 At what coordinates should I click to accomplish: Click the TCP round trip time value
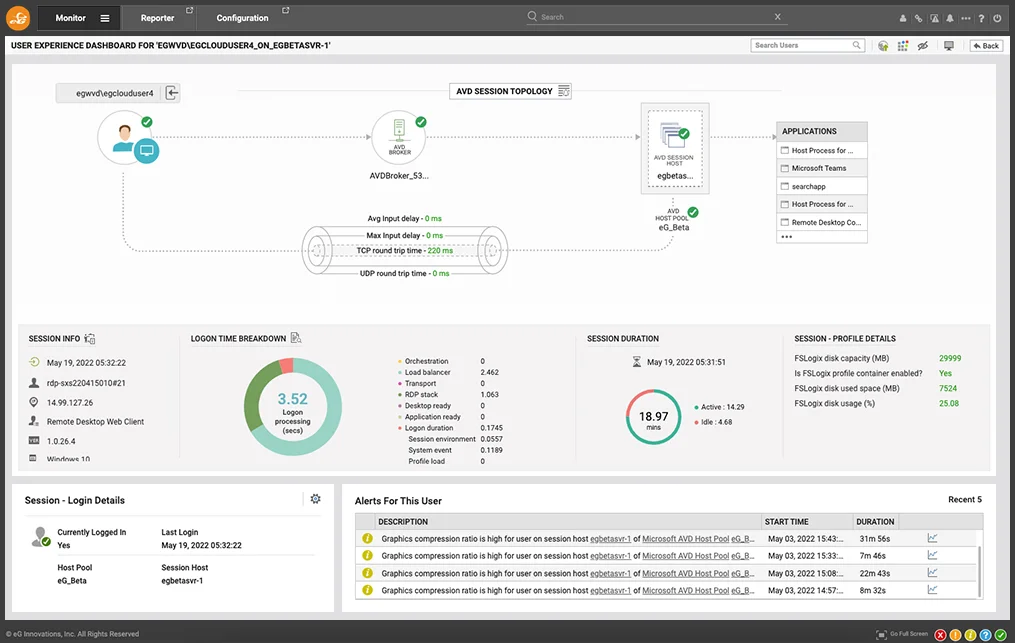coord(440,251)
